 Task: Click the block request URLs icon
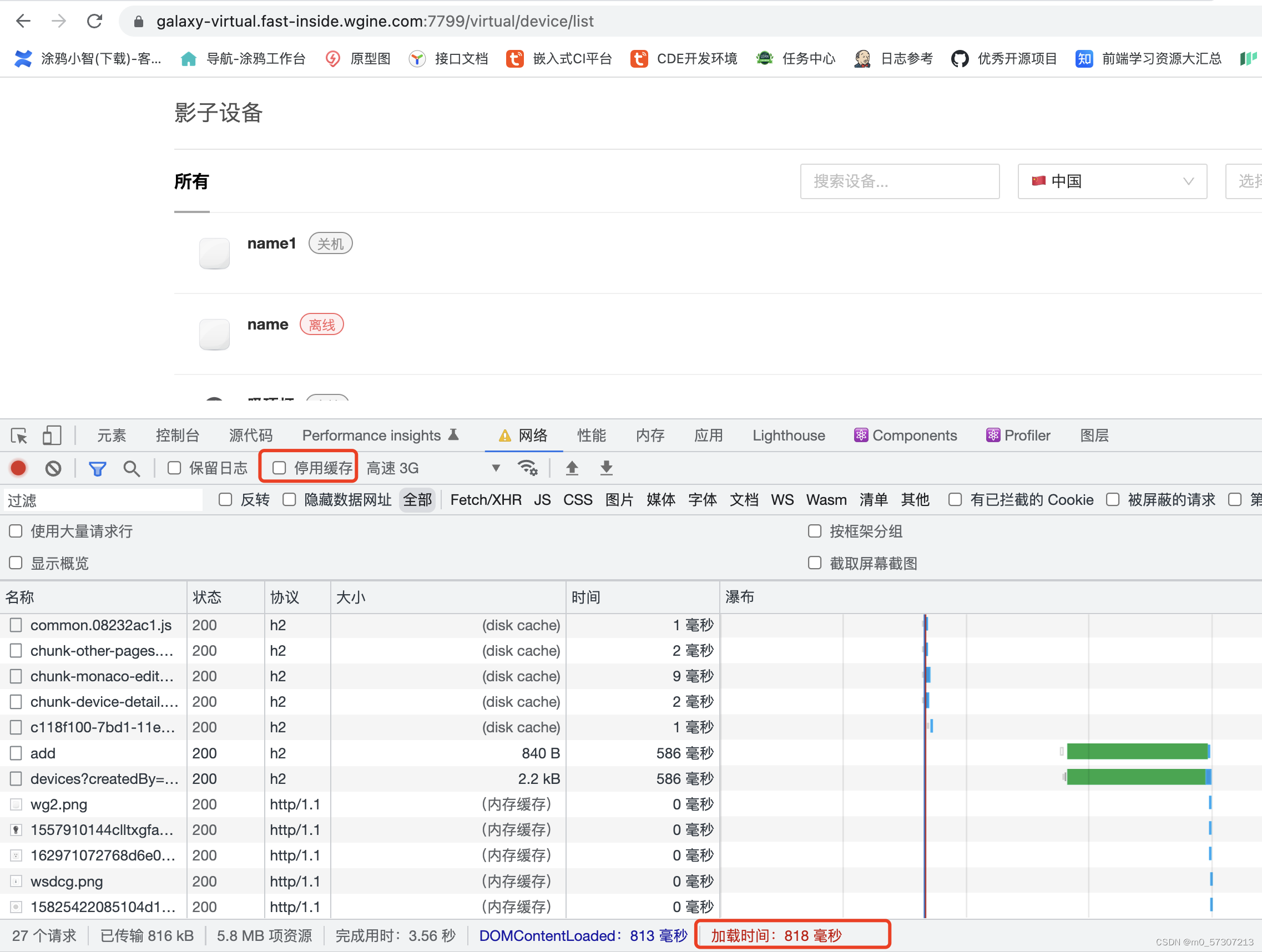tap(55, 467)
